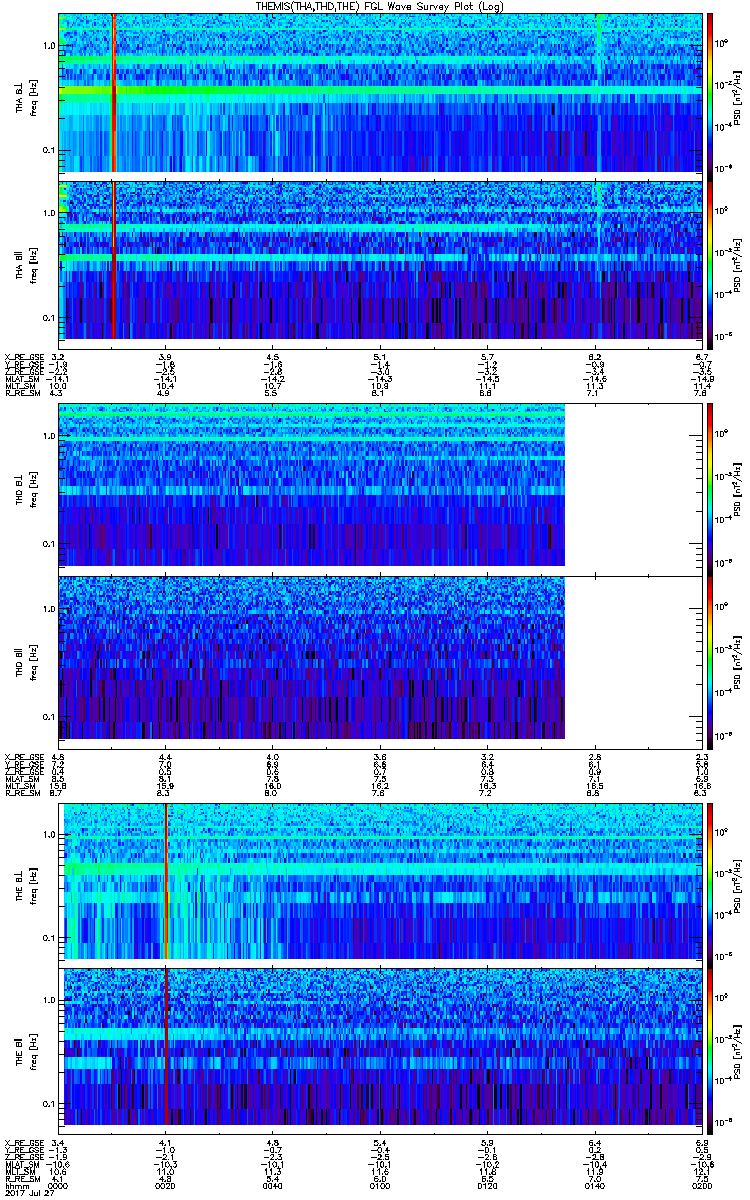750x1200 pixels.
Task: Click the red vertical spike in THE B-parallel panel
Action: pyautogui.click(x=166, y=1046)
